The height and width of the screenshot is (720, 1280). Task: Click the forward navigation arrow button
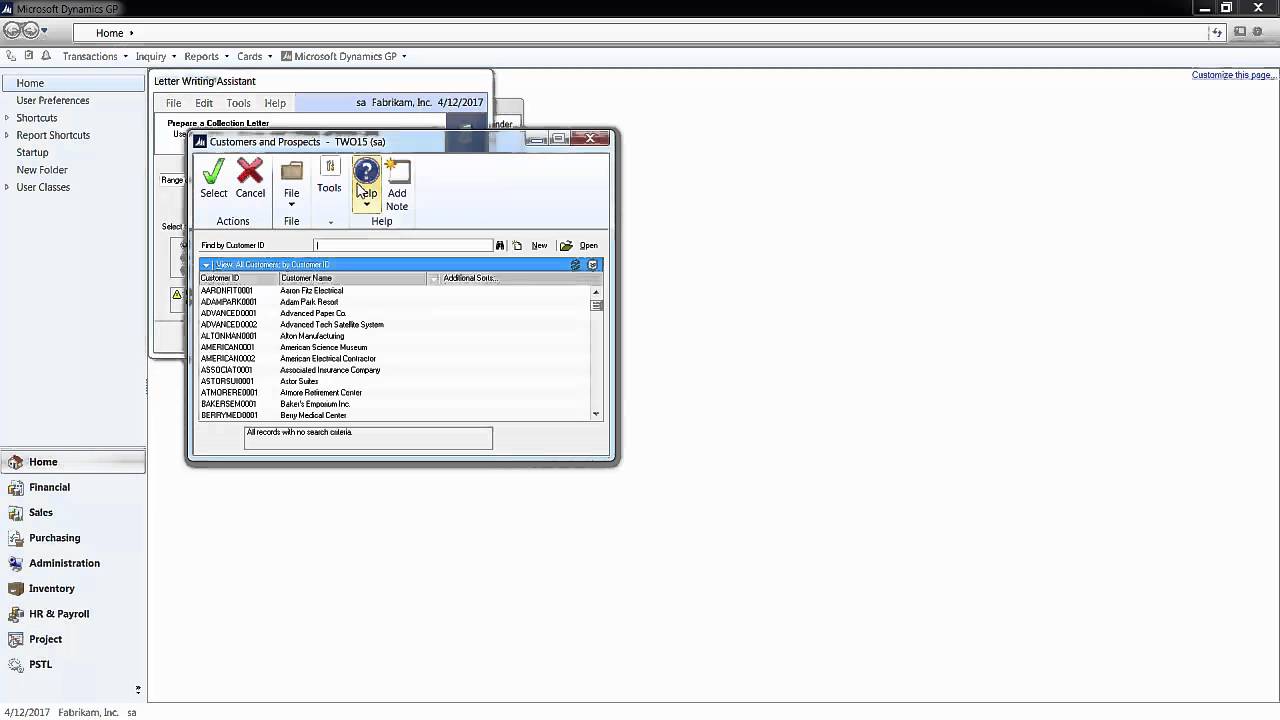(x=30, y=31)
